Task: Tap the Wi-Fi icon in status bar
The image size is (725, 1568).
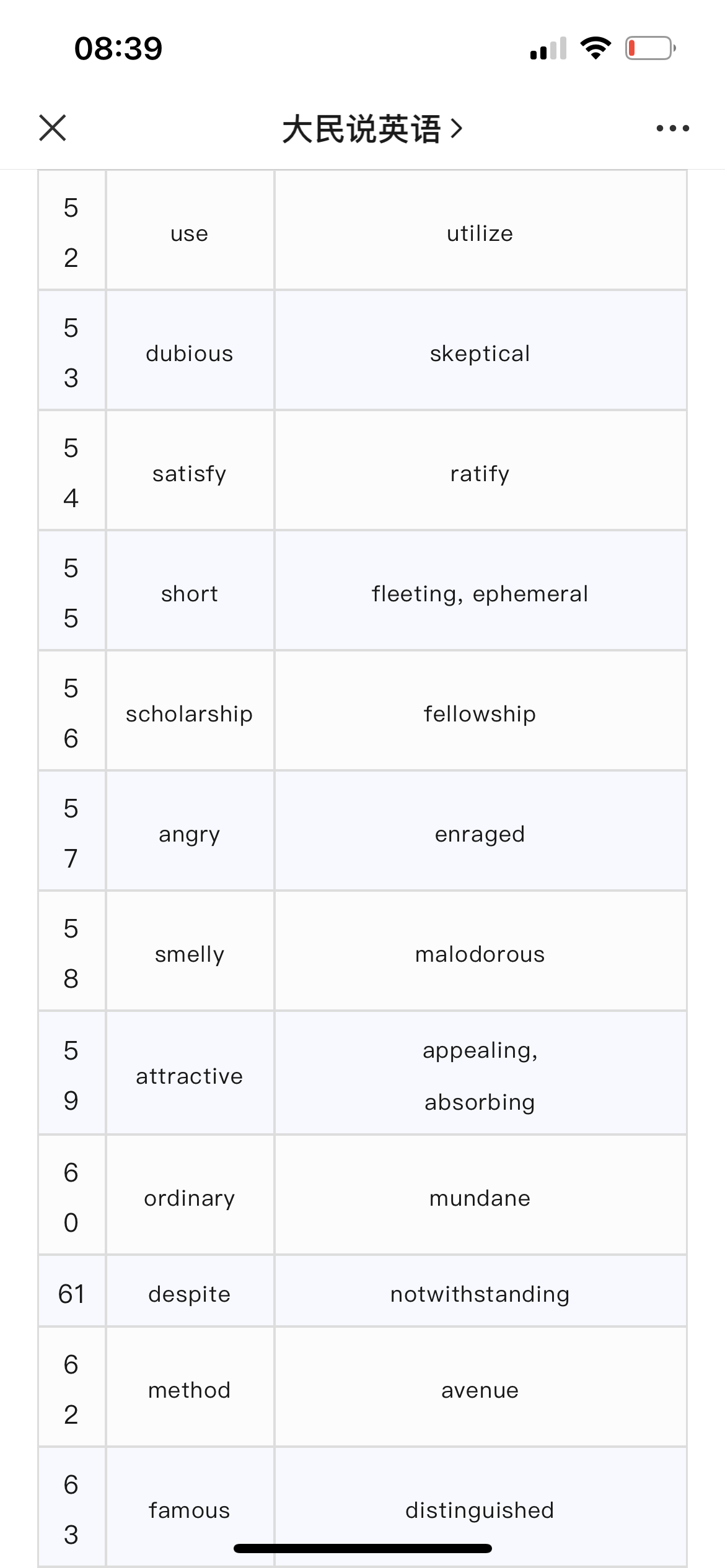Action: [x=595, y=48]
